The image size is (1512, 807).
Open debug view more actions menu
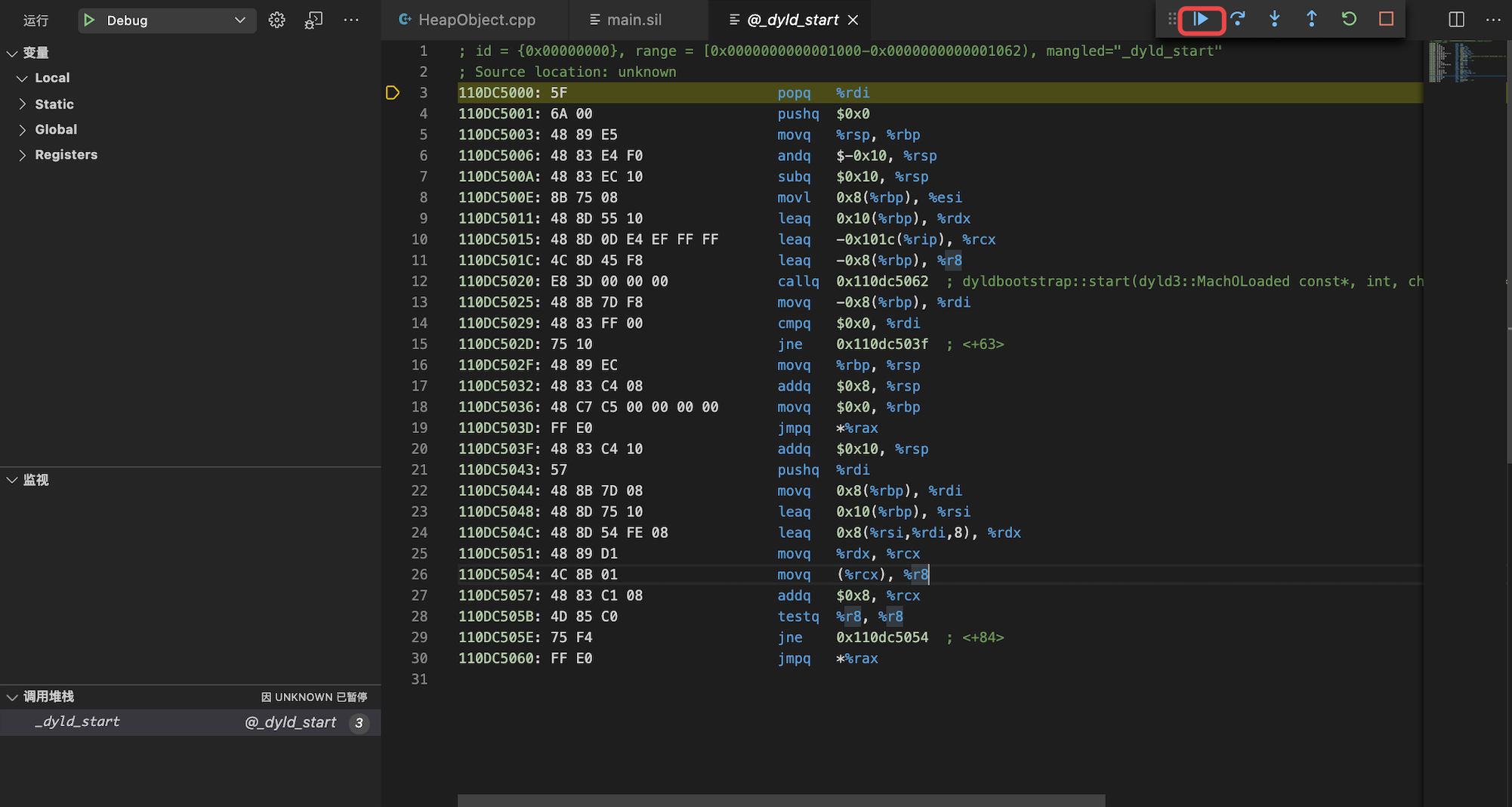pyautogui.click(x=351, y=20)
